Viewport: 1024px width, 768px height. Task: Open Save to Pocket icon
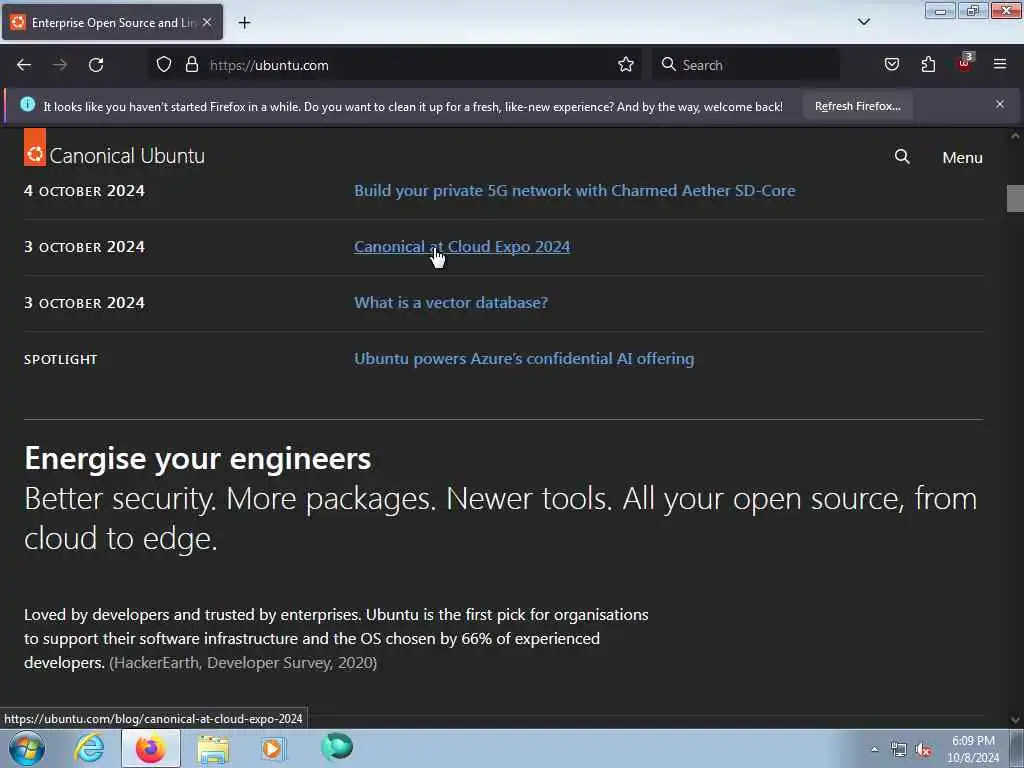click(x=892, y=65)
